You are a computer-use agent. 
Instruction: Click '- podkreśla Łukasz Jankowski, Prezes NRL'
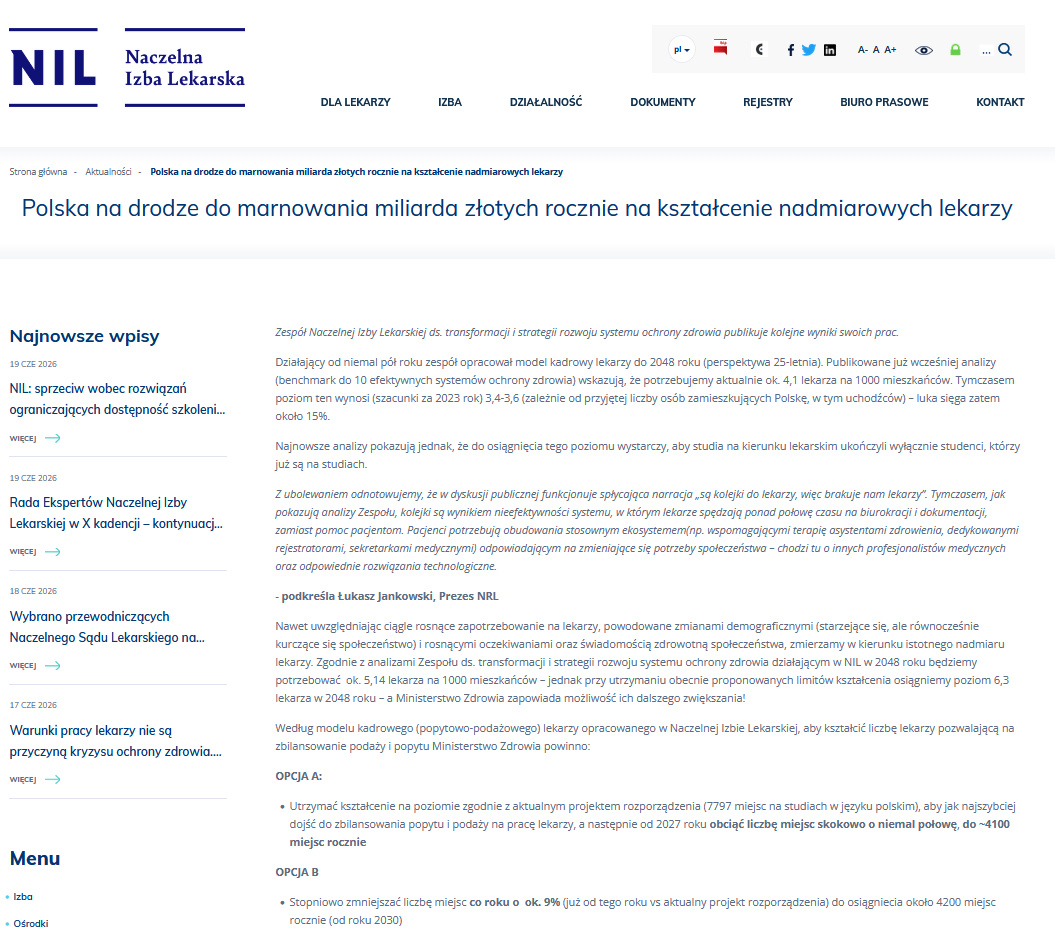point(387,596)
